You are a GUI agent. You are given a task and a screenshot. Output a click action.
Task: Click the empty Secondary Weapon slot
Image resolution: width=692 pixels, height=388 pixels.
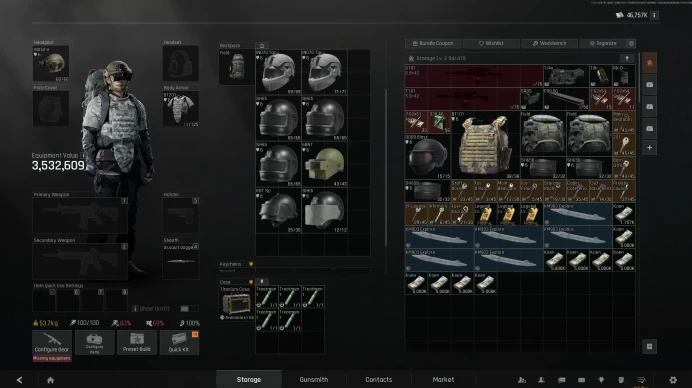pos(80,261)
